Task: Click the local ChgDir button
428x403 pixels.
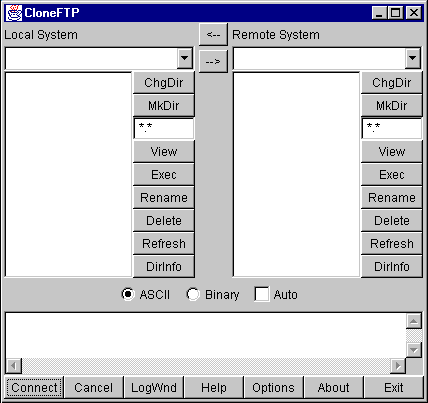Action: tap(164, 83)
